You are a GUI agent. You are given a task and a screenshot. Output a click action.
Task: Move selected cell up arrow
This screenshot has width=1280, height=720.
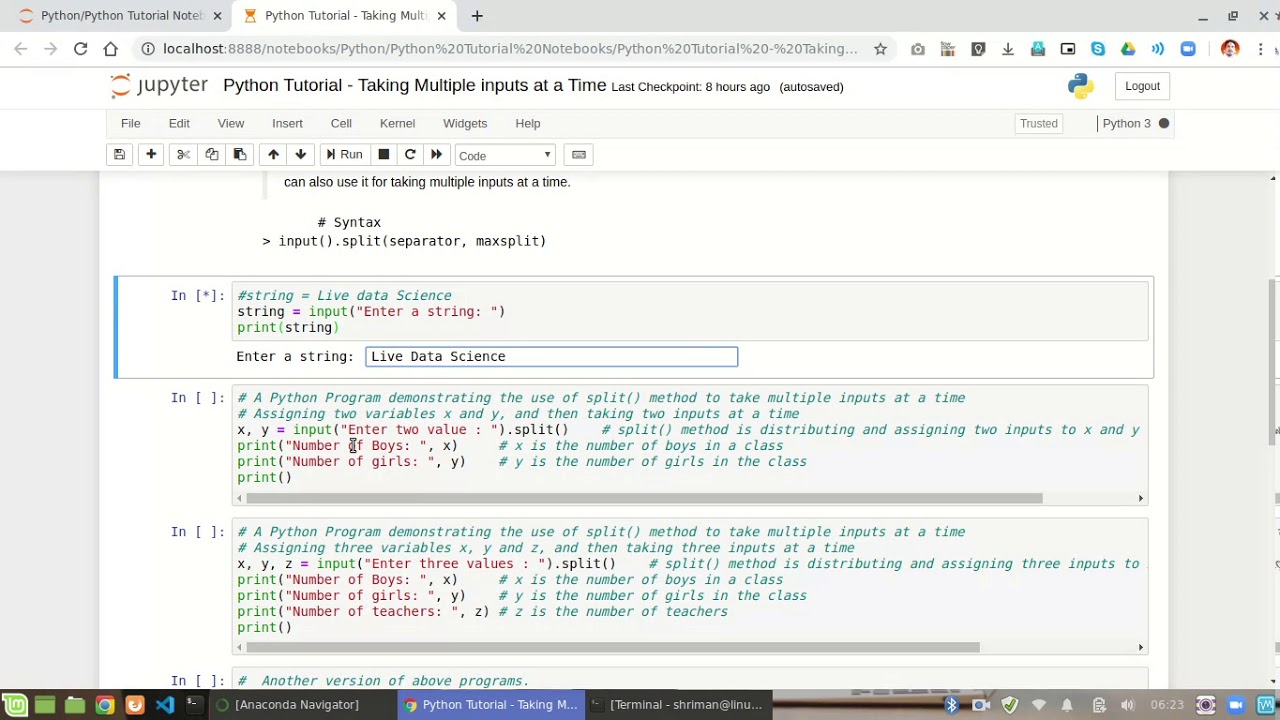point(273,155)
